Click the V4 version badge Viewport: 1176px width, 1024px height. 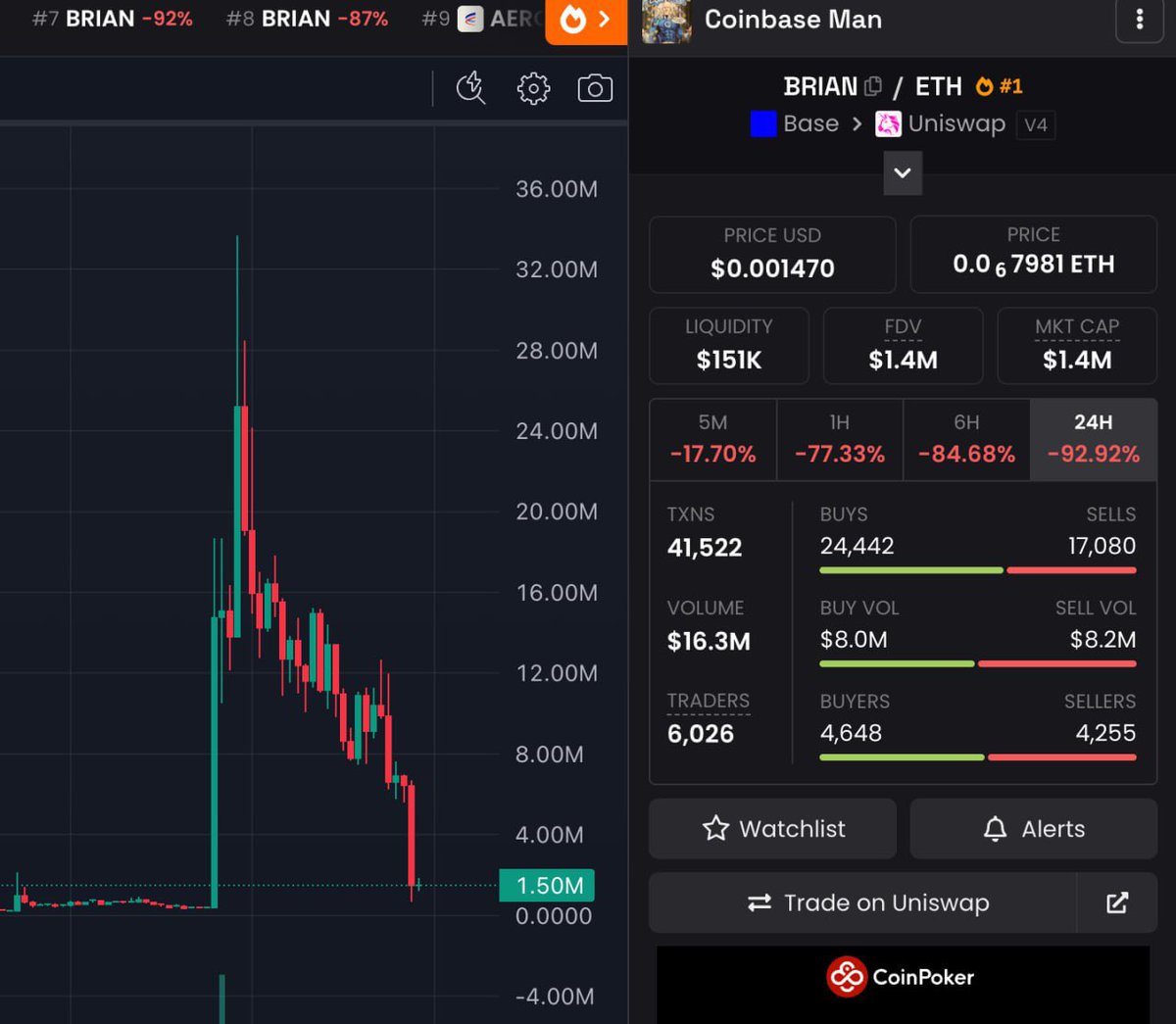(x=1035, y=124)
